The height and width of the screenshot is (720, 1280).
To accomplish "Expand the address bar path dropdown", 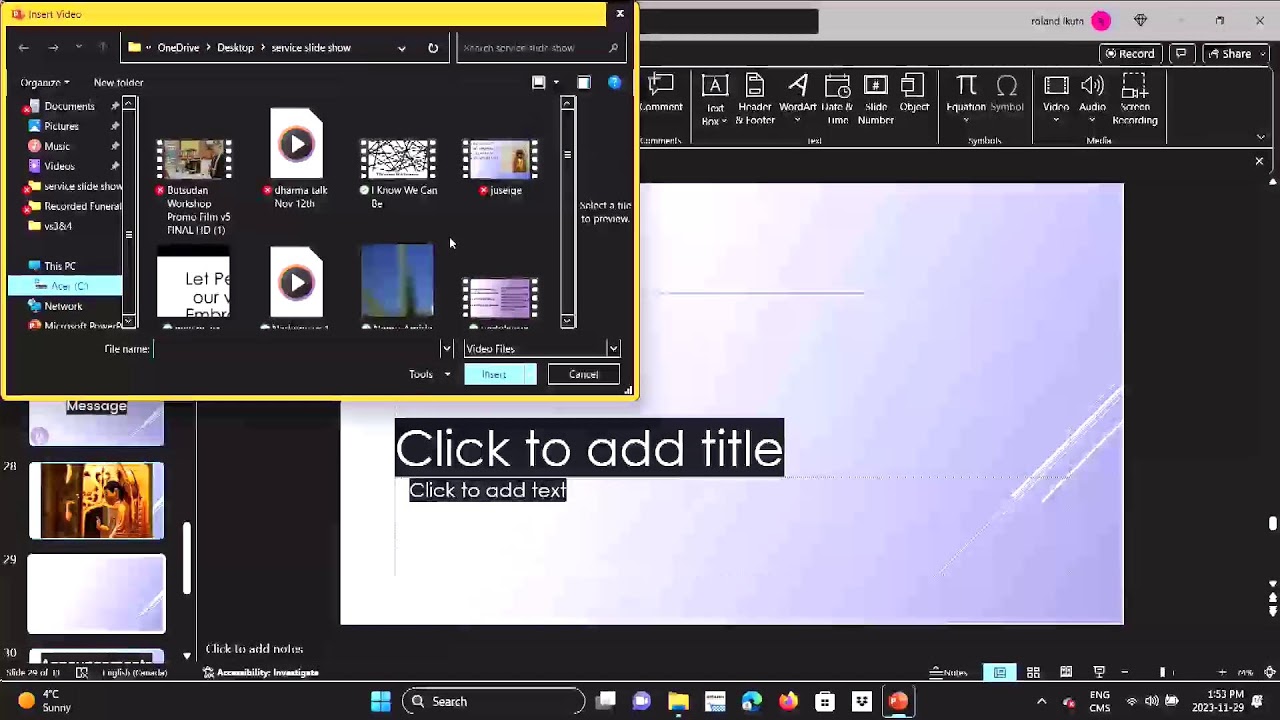I will pyautogui.click(x=401, y=47).
